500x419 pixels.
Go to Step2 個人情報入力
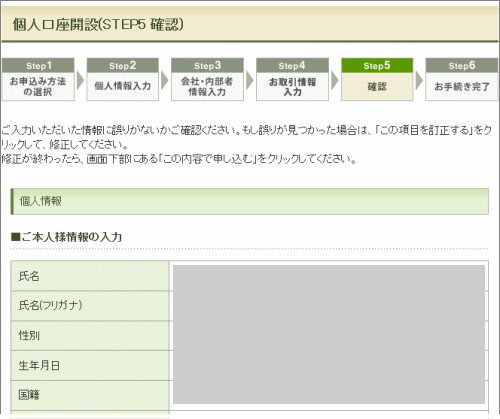pyautogui.click(x=123, y=79)
